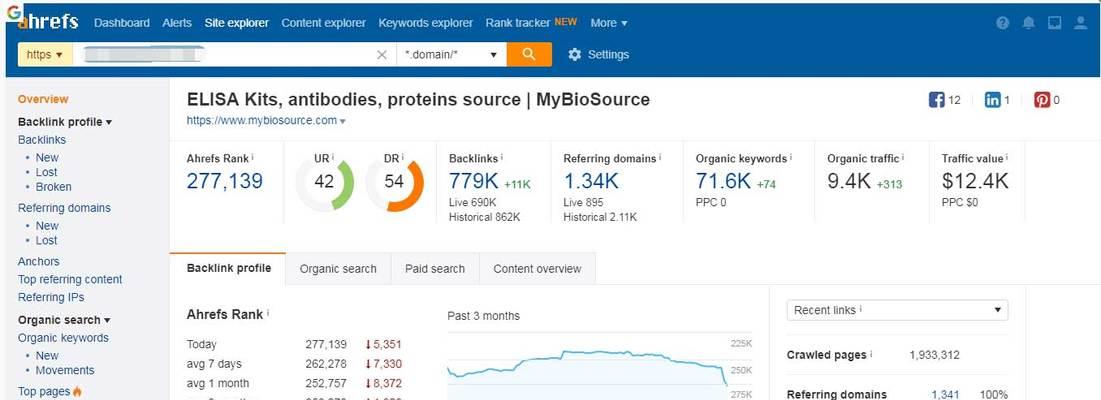Click the Facebook shares icon
1101x400 pixels.
[x=936, y=100]
